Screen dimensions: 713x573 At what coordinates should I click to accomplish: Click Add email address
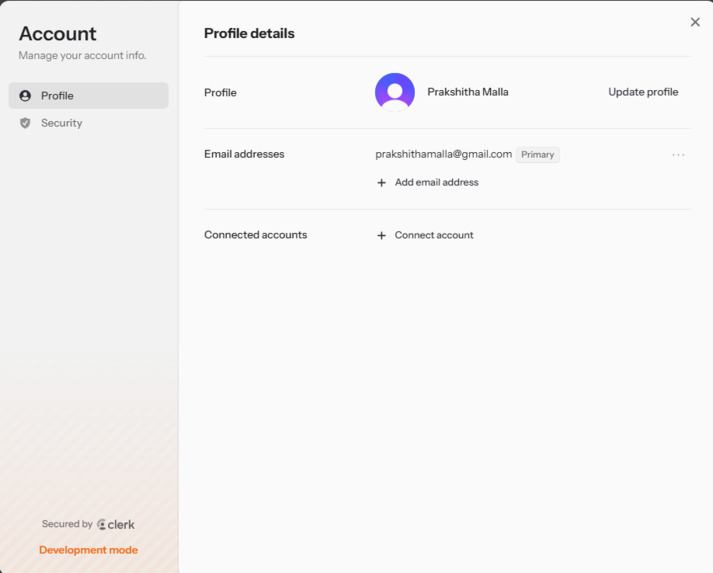(427, 182)
